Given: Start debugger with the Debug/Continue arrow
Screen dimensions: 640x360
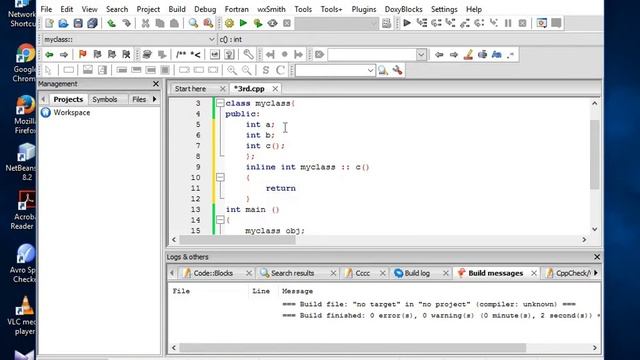Looking at the screenshot, I should pos(407,23).
